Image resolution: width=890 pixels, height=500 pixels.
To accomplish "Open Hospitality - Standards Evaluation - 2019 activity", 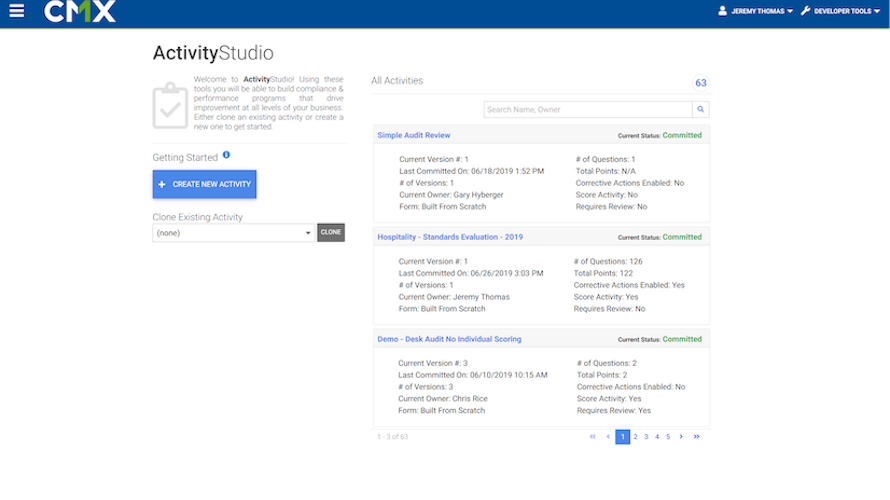I will click(x=450, y=237).
